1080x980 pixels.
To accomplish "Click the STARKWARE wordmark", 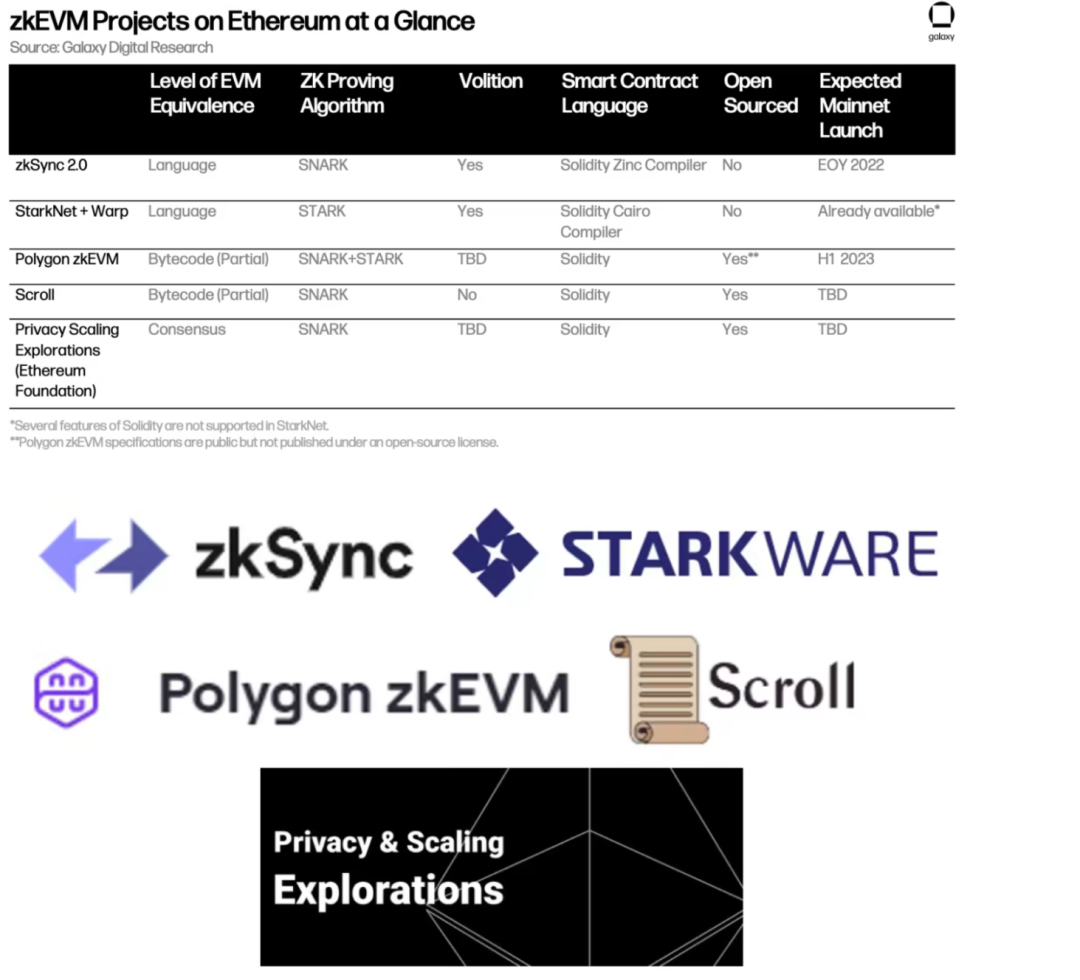I will pos(750,554).
